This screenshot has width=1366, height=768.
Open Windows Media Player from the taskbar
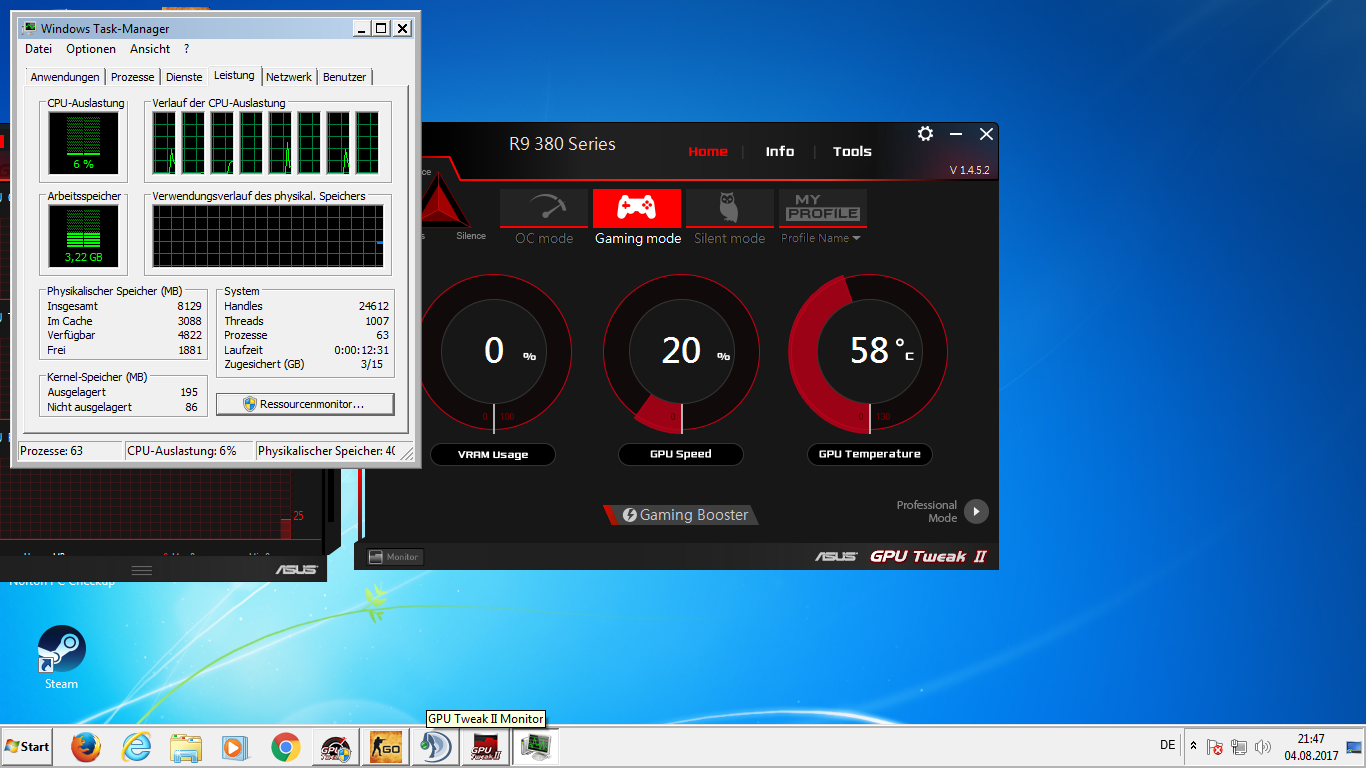pyautogui.click(x=234, y=747)
